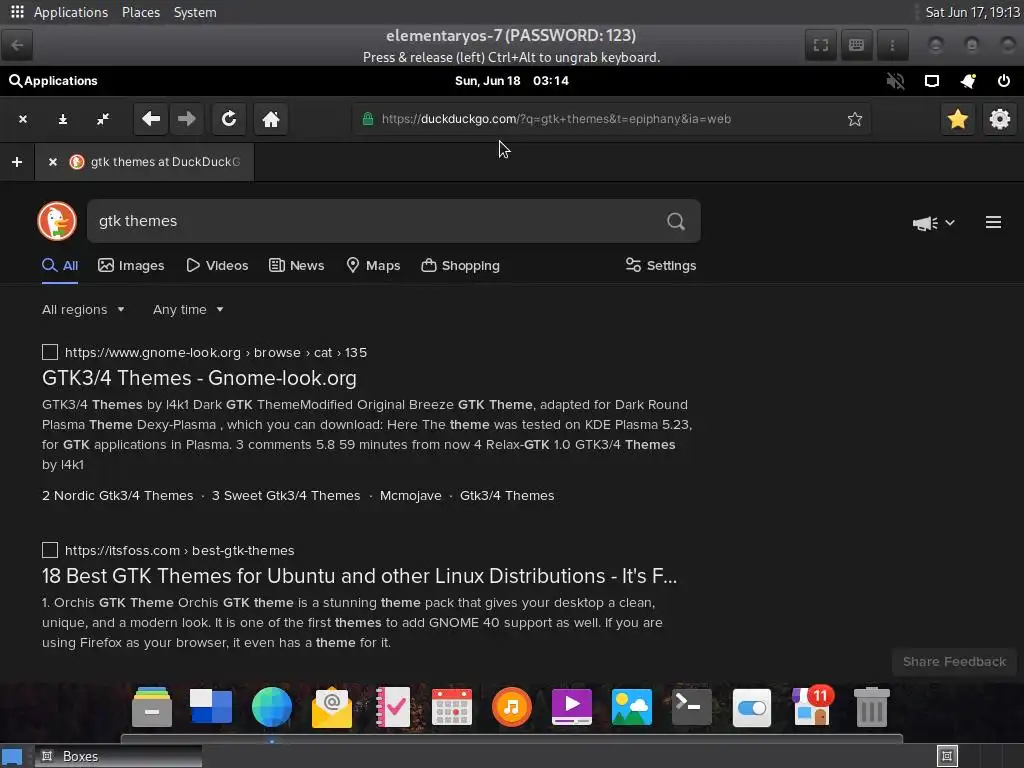Open the 3 Sweet Gtk3/4 Themes sitelink

pyautogui.click(x=286, y=496)
